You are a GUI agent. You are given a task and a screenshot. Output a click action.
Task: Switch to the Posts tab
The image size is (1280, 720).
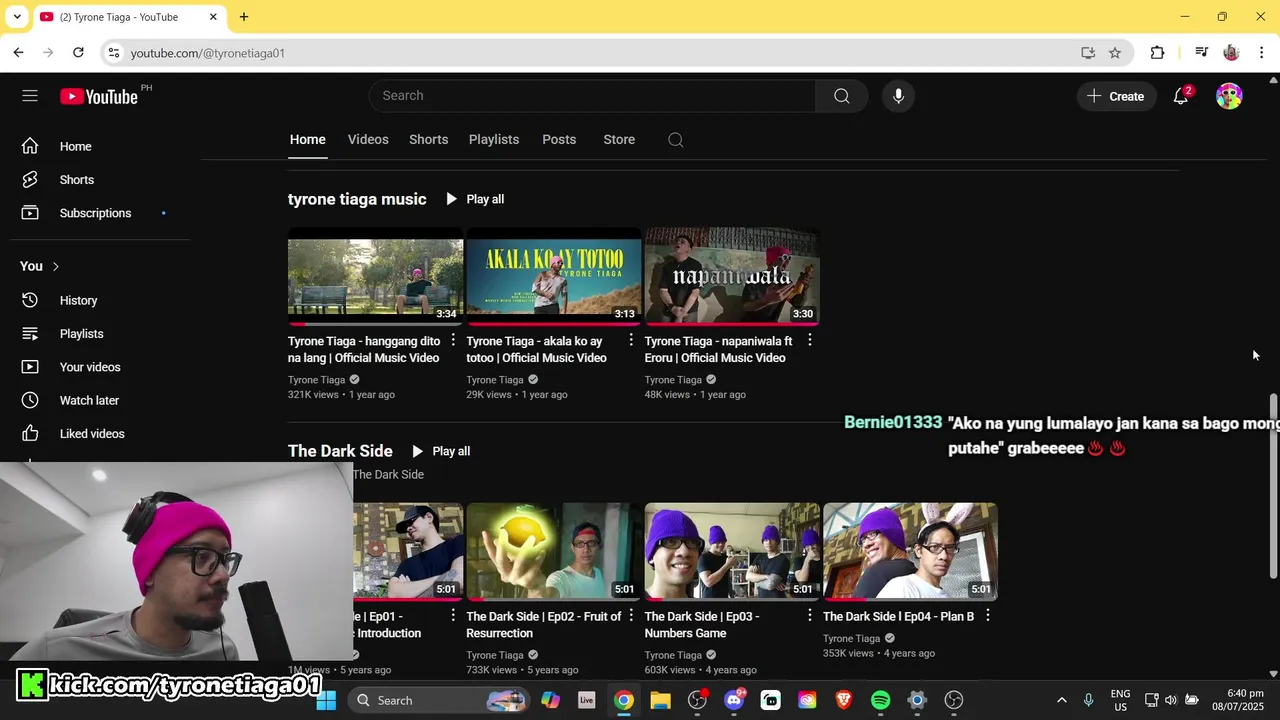559,140
